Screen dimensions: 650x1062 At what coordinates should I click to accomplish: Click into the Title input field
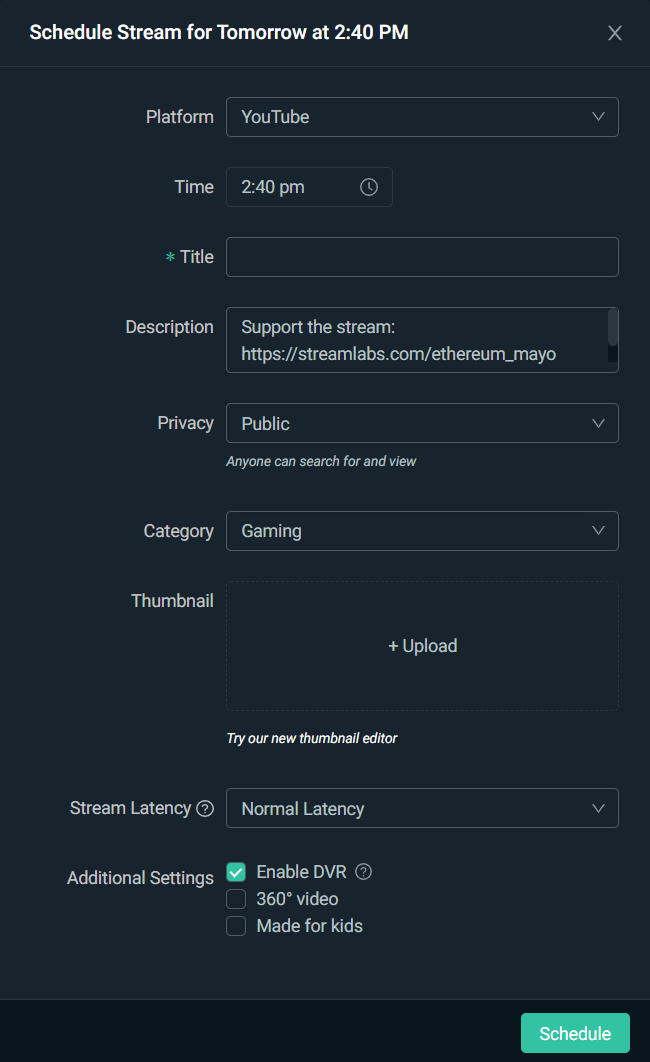pos(422,257)
